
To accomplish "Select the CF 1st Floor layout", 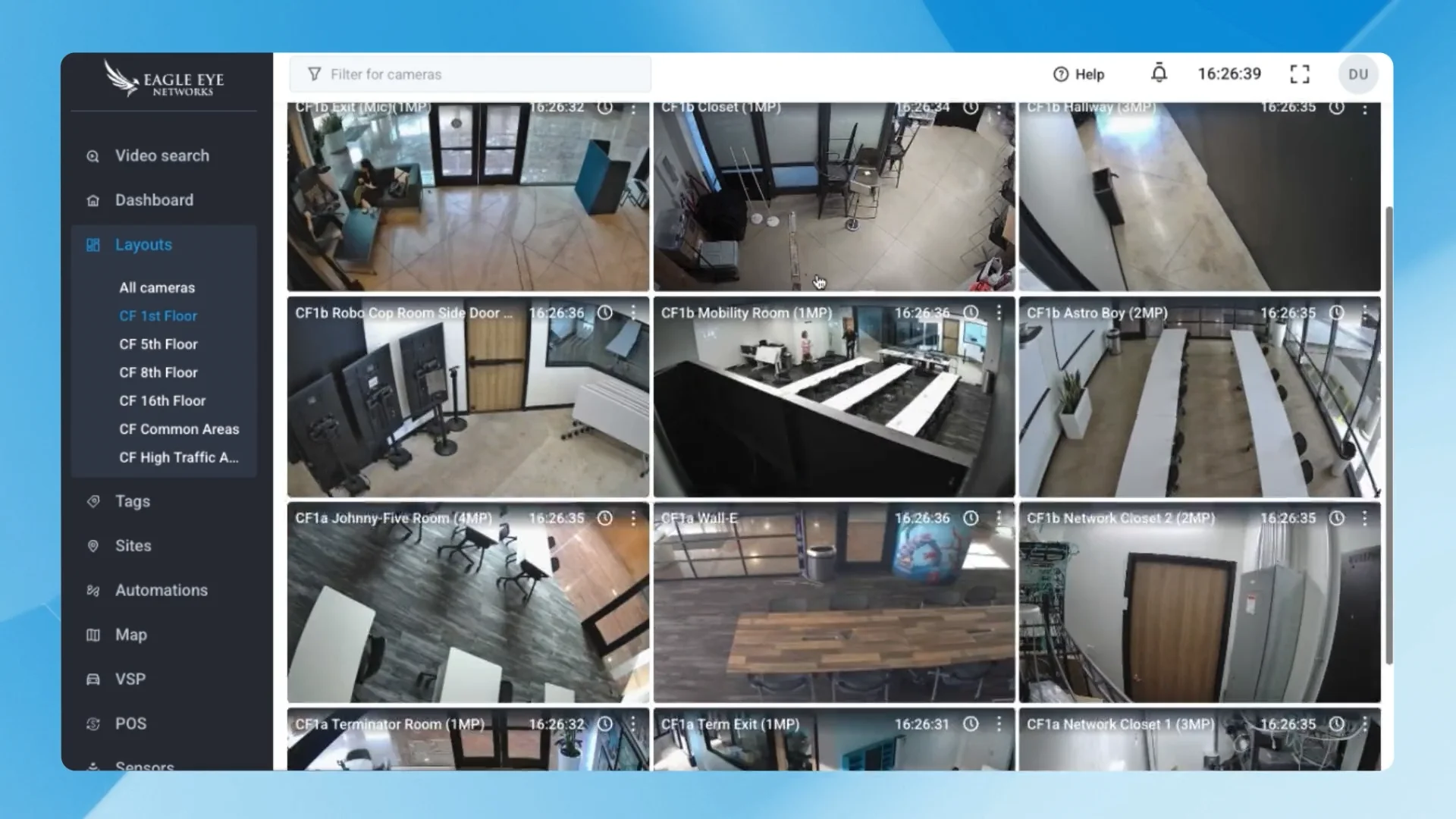I will 158,315.
